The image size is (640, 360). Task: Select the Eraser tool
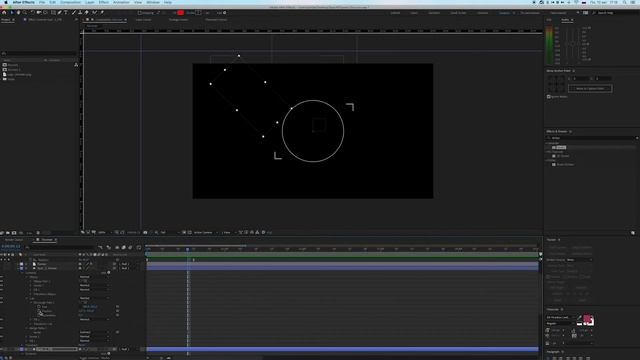pos(87,13)
